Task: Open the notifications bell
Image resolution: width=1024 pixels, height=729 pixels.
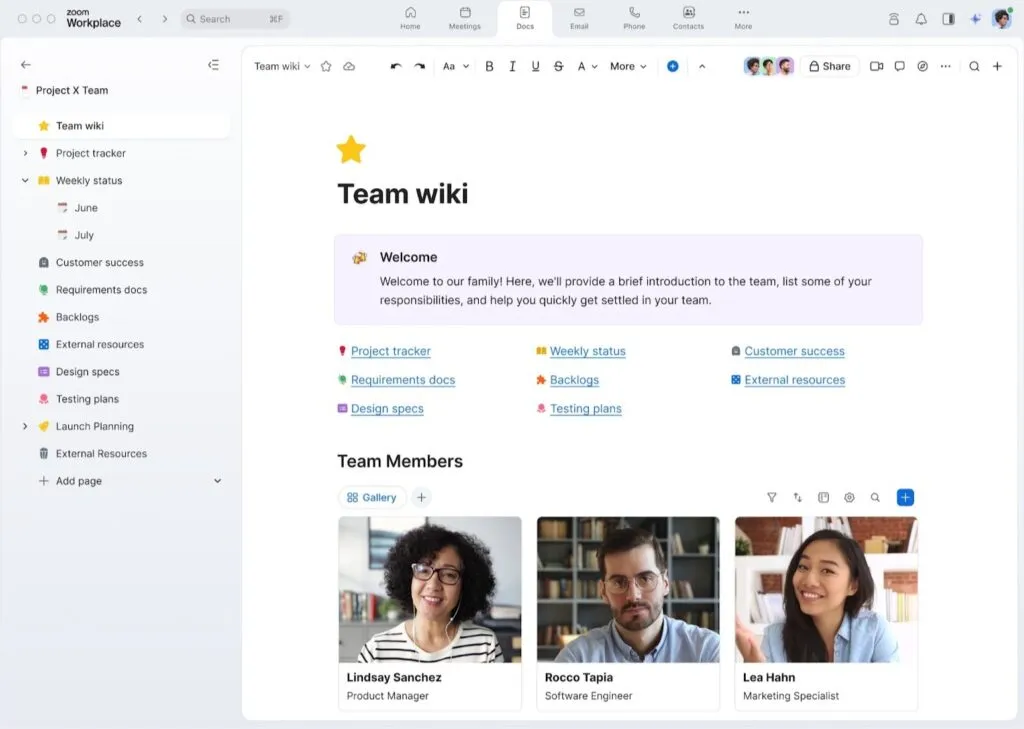Action: 921,19
